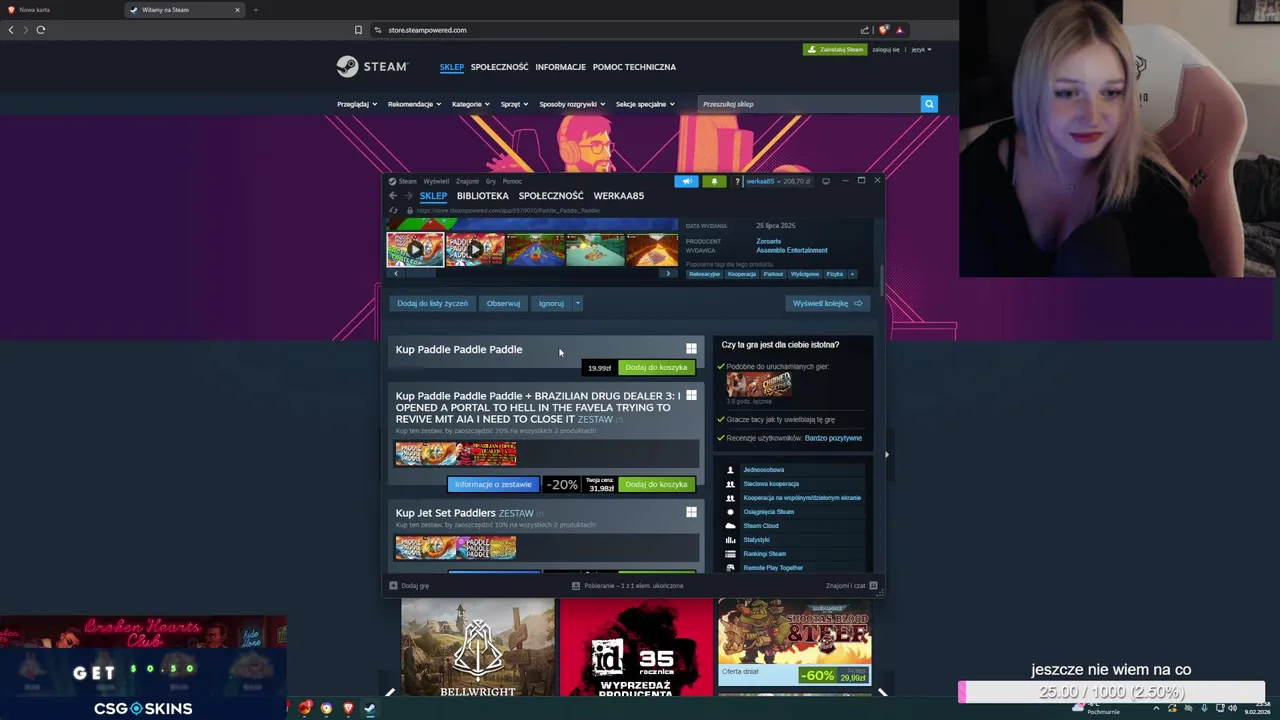
Task: Click the Informacje o zestawie button
Action: pyautogui.click(x=493, y=484)
